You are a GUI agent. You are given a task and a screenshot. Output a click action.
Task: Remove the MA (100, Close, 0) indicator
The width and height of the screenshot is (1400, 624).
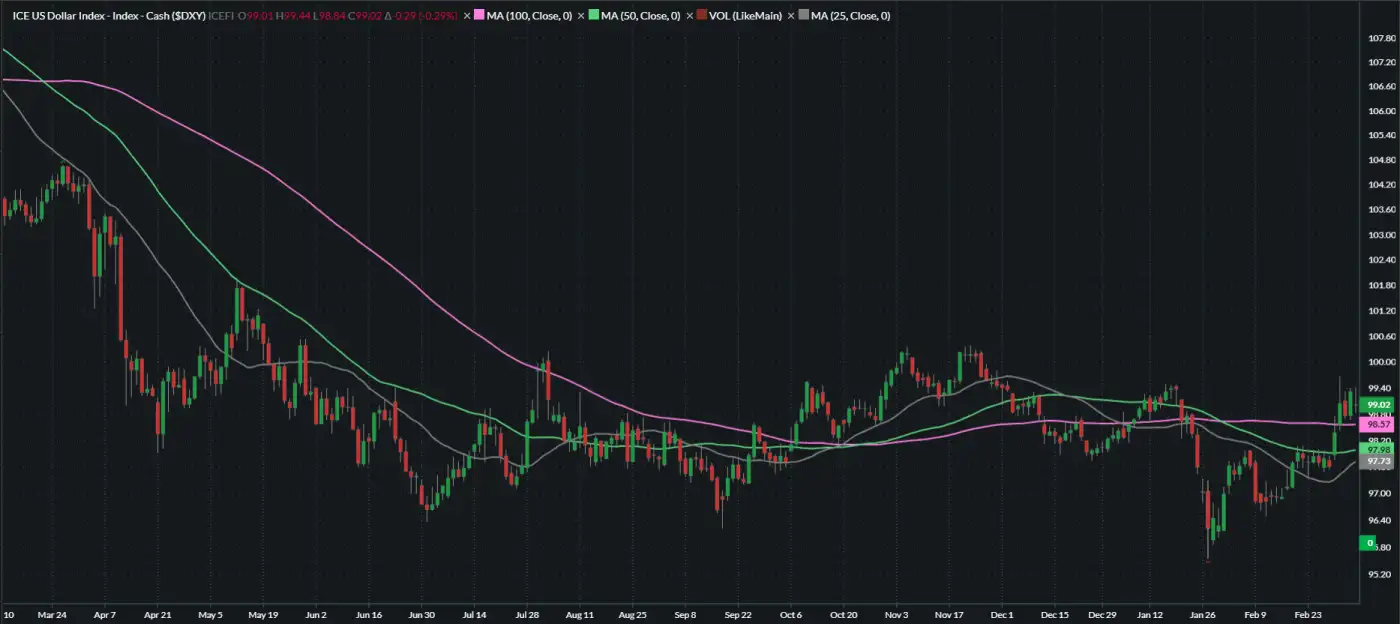[x=467, y=16]
